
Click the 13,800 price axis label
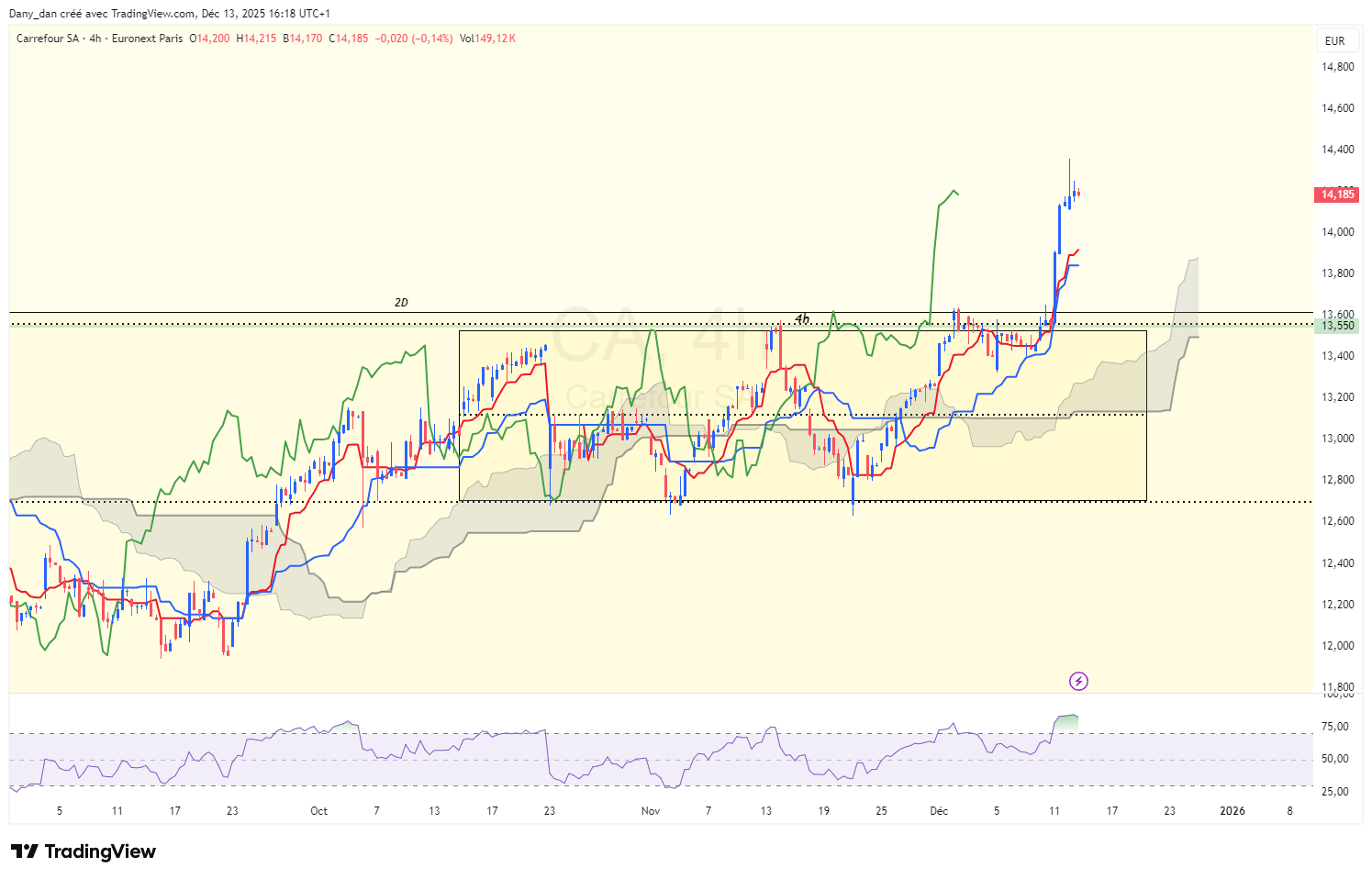coord(1337,273)
